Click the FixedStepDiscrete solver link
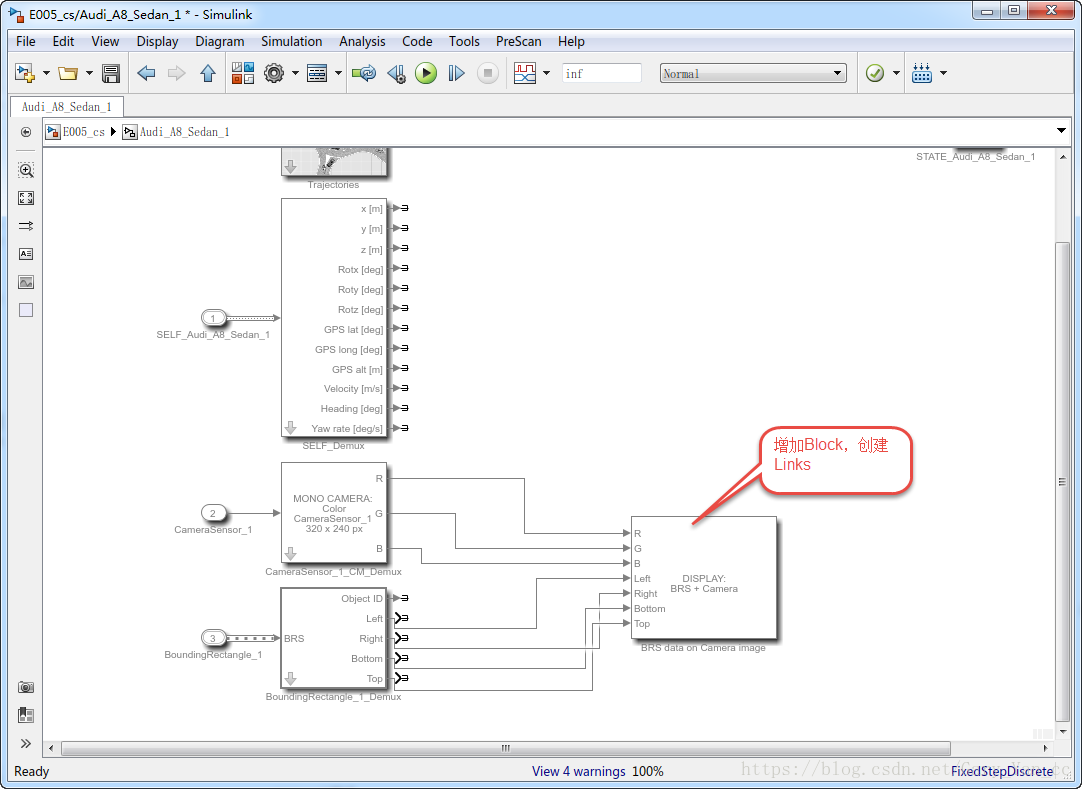The width and height of the screenshot is (1082, 789). tap(1002, 771)
